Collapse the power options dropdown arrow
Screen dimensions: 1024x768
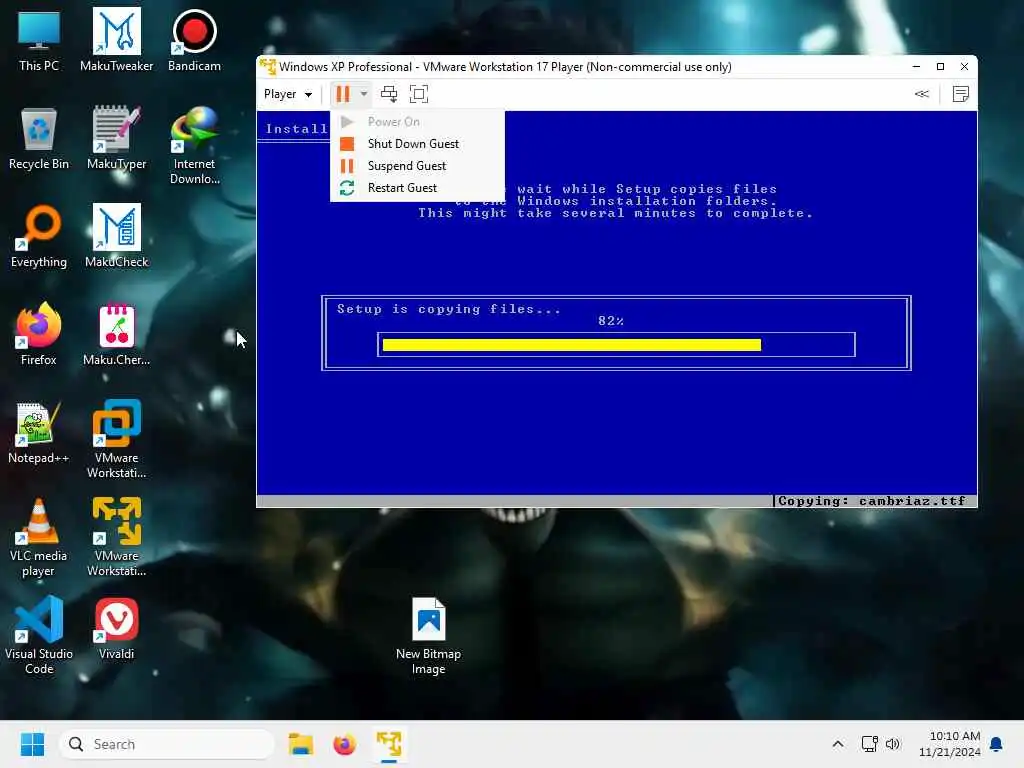(364, 94)
